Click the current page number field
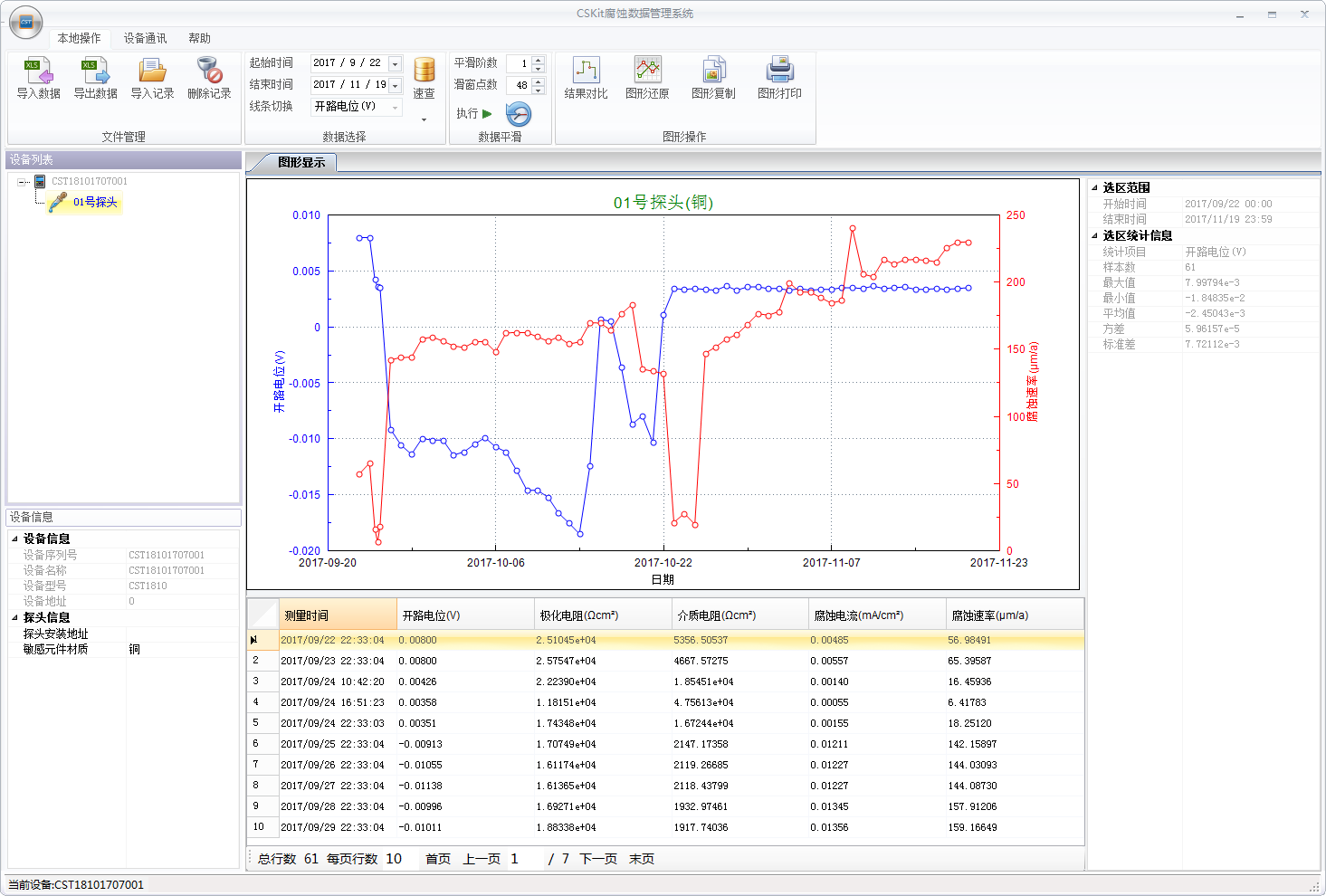Image resolution: width=1326 pixels, height=896 pixels. [525, 859]
